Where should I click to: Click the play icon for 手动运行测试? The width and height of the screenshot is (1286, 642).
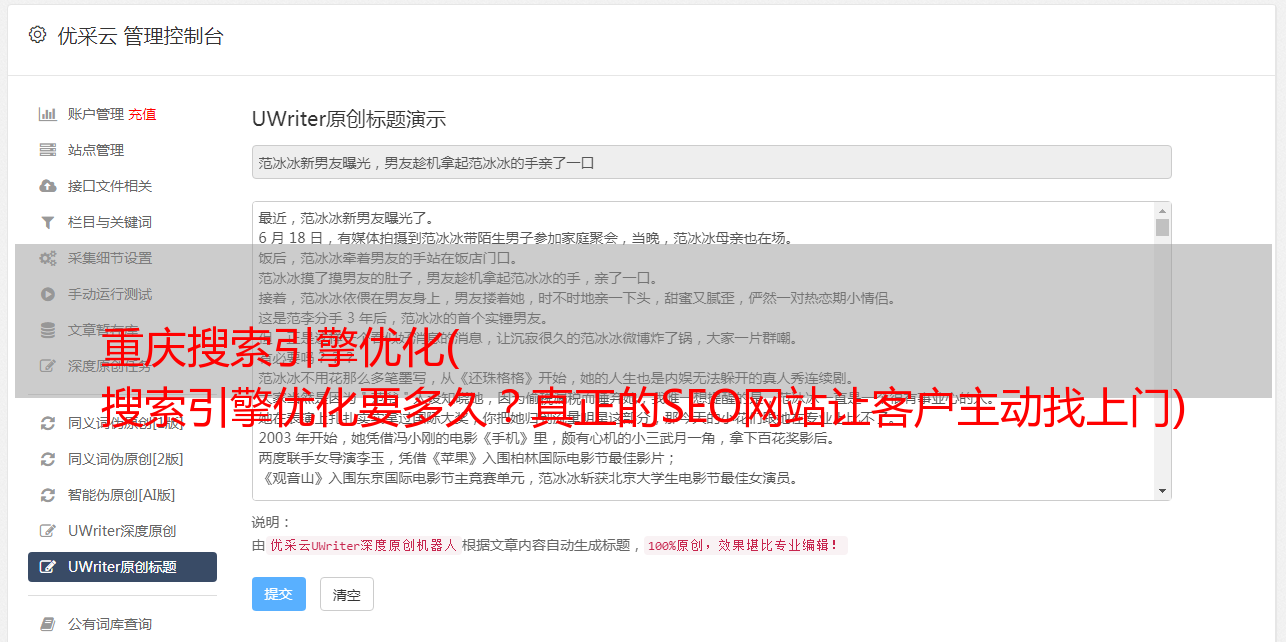[x=47, y=294]
